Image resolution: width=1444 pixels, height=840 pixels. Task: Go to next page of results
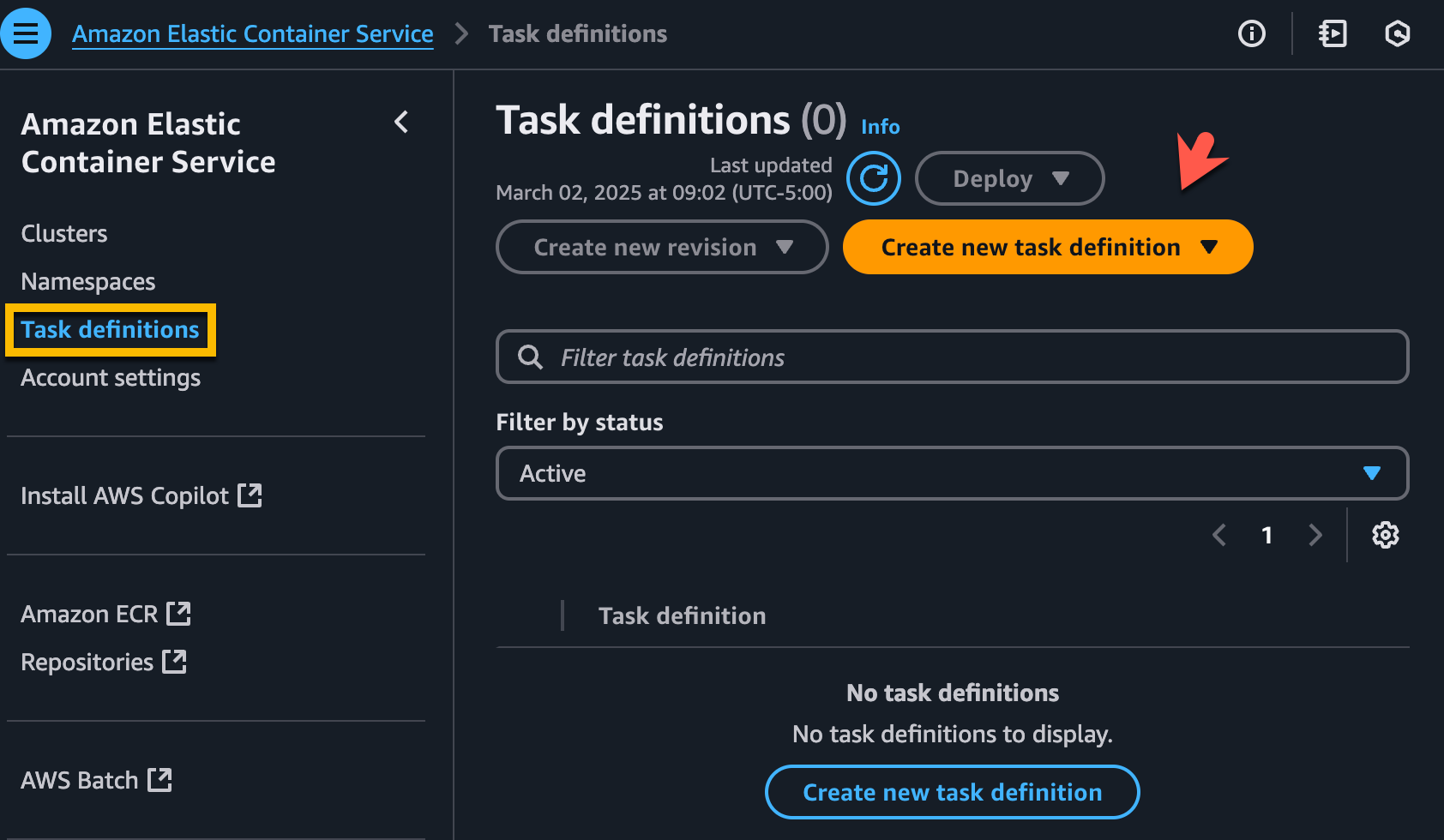(1315, 535)
